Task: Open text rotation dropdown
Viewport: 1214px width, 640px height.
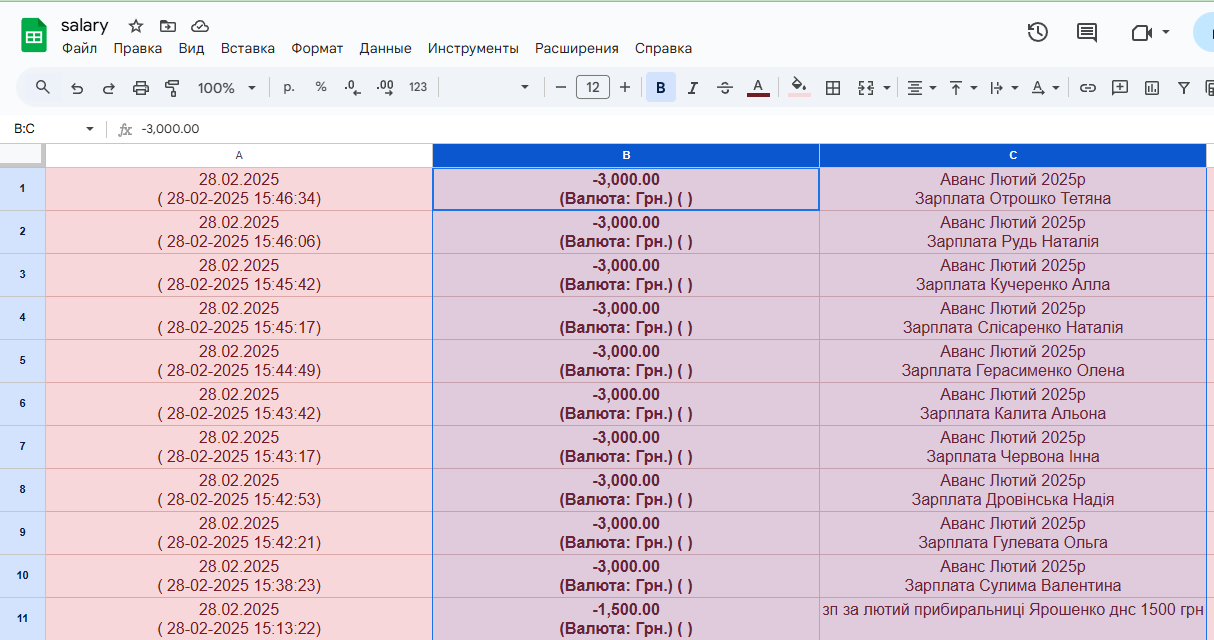Action: [1044, 88]
